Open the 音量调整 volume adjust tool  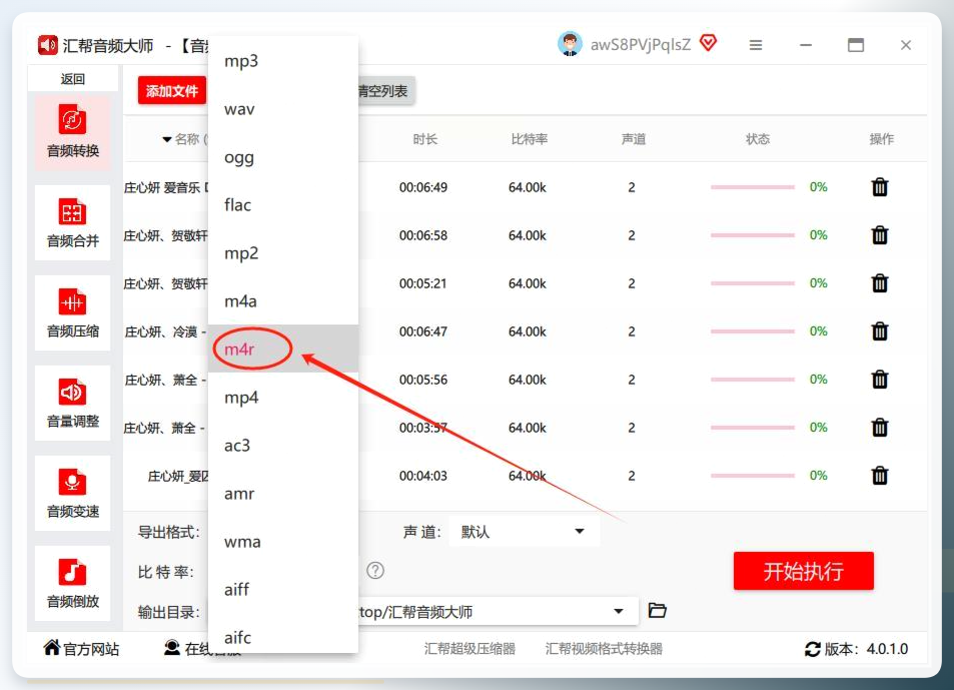[72, 403]
